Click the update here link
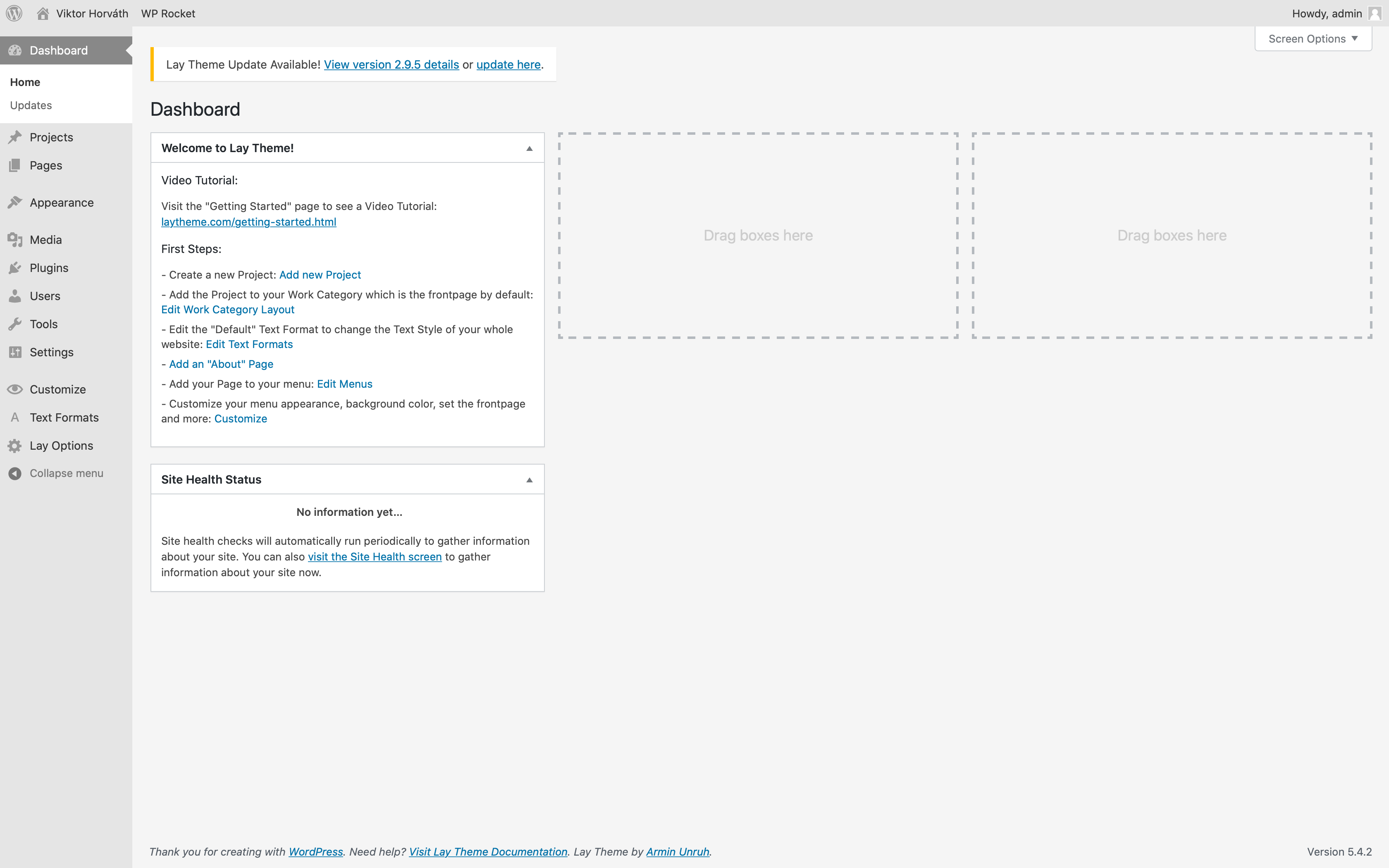The height and width of the screenshot is (868, 1389). [x=508, y=65]
